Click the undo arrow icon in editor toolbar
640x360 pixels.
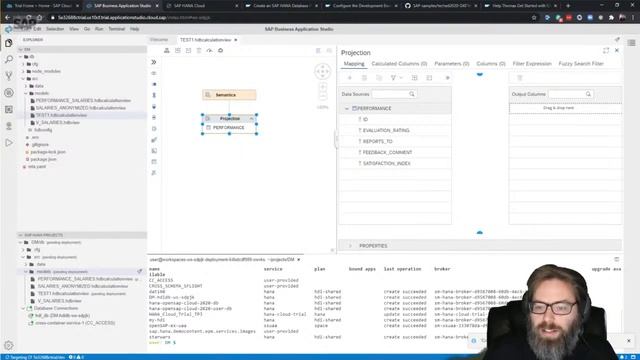pos(209,51)
